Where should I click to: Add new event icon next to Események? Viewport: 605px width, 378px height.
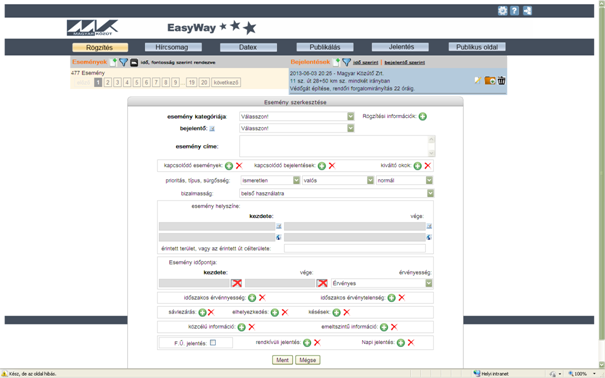click(x=113, y=62)
